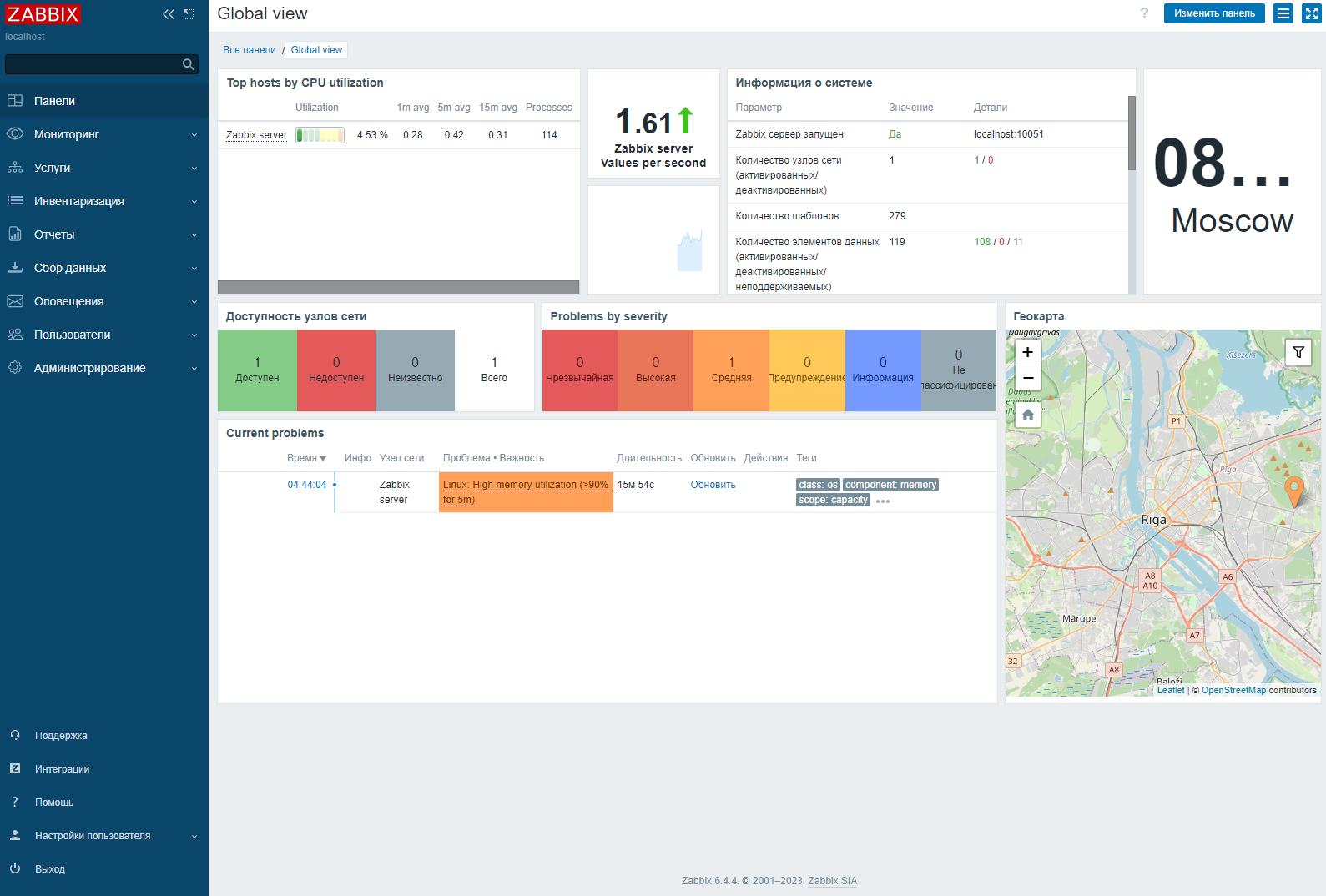1326x896 pixels.
Task: Click the Изменить панель button
Action: [x=1213, y=13]
